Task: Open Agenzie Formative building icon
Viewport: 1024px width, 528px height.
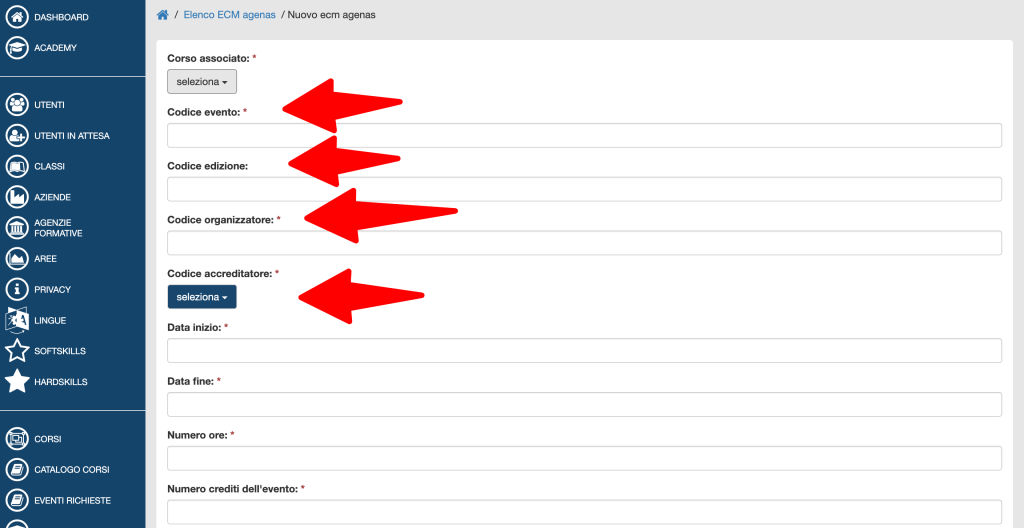Action: click(x=17, y=228)
